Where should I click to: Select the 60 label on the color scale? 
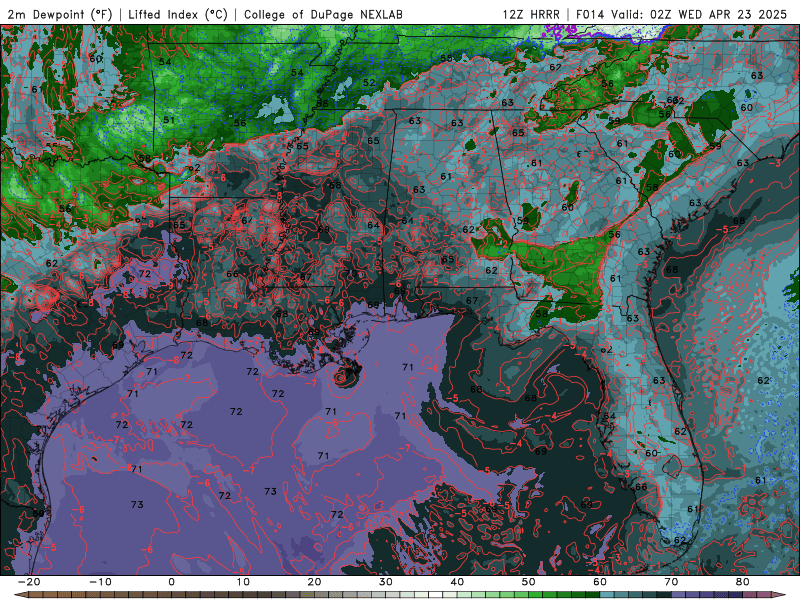600,582
